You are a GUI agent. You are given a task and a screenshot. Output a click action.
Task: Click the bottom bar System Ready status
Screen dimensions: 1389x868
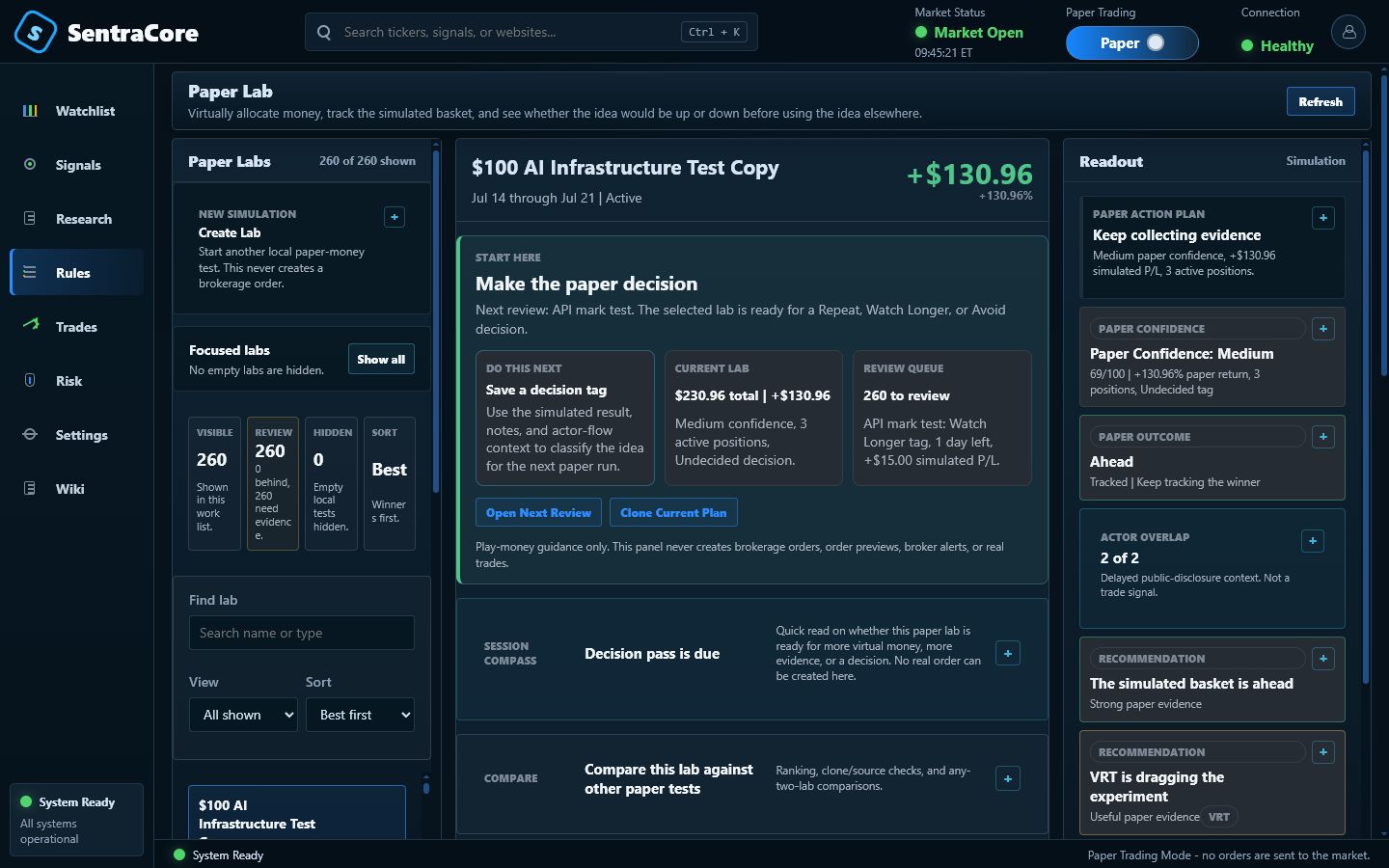click(x=219, y=854)
